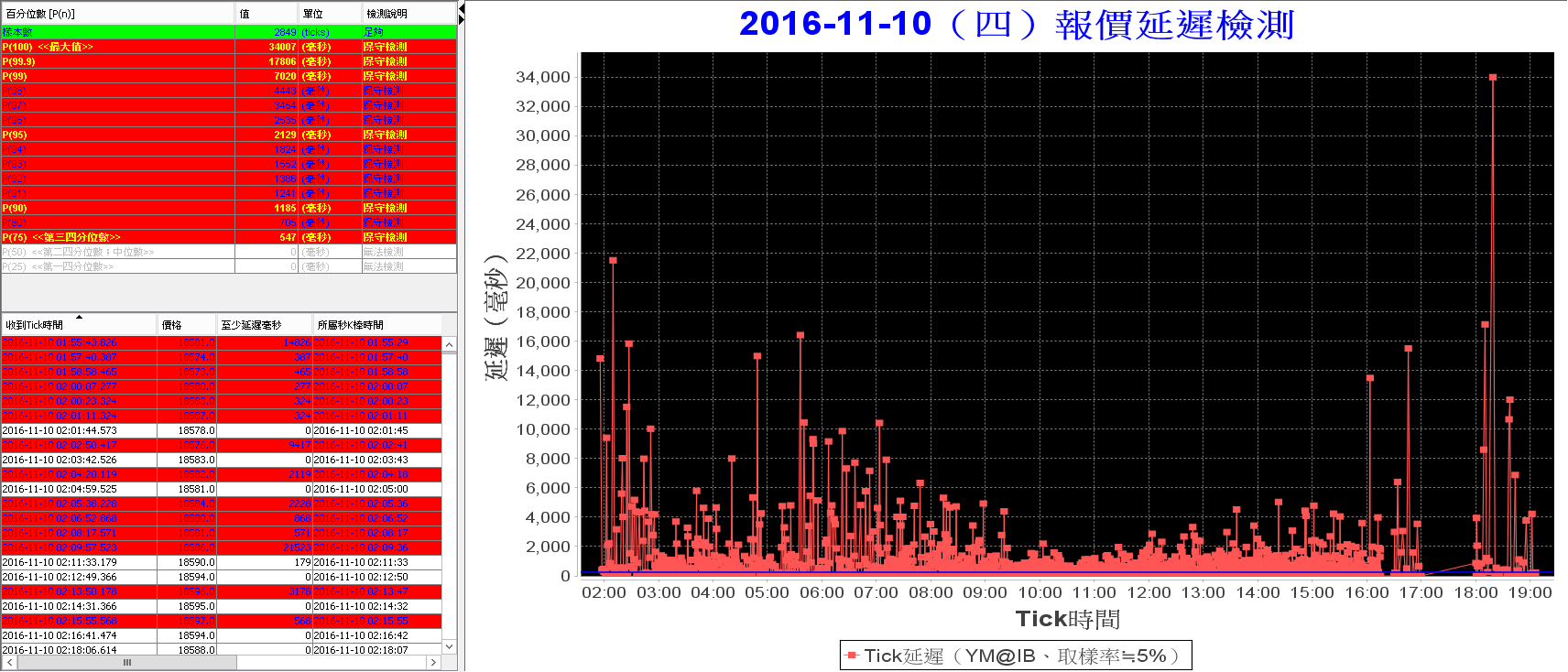This screenshot has height=672, width=1568.
Task: Click the value 34007 cell
Action: (x=267, y=47)
